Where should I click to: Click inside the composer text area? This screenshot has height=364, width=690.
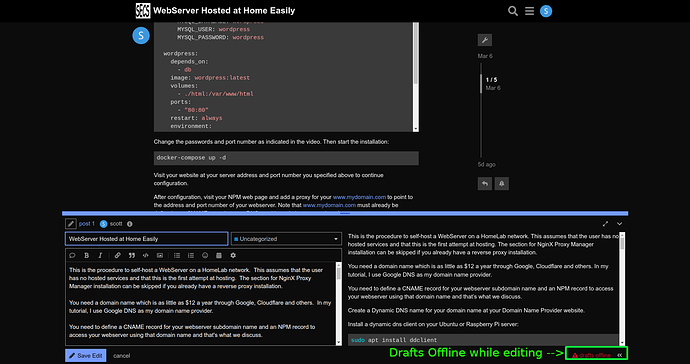pos(200,304)
